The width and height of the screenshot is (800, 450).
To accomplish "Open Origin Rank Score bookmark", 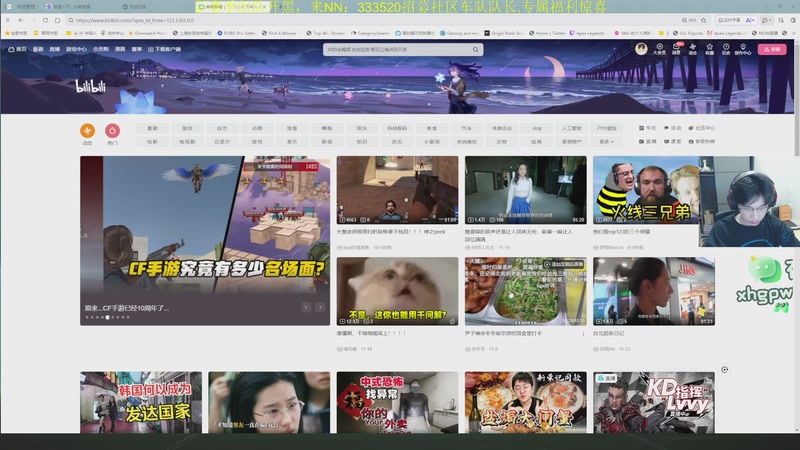I will pos(504,33).
